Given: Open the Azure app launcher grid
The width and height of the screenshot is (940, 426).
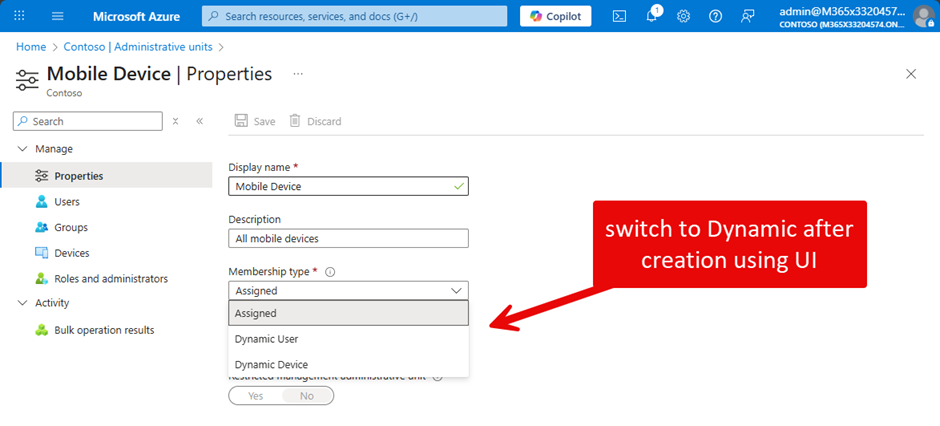Looking at the screenshot, I should tap(19, 16).
